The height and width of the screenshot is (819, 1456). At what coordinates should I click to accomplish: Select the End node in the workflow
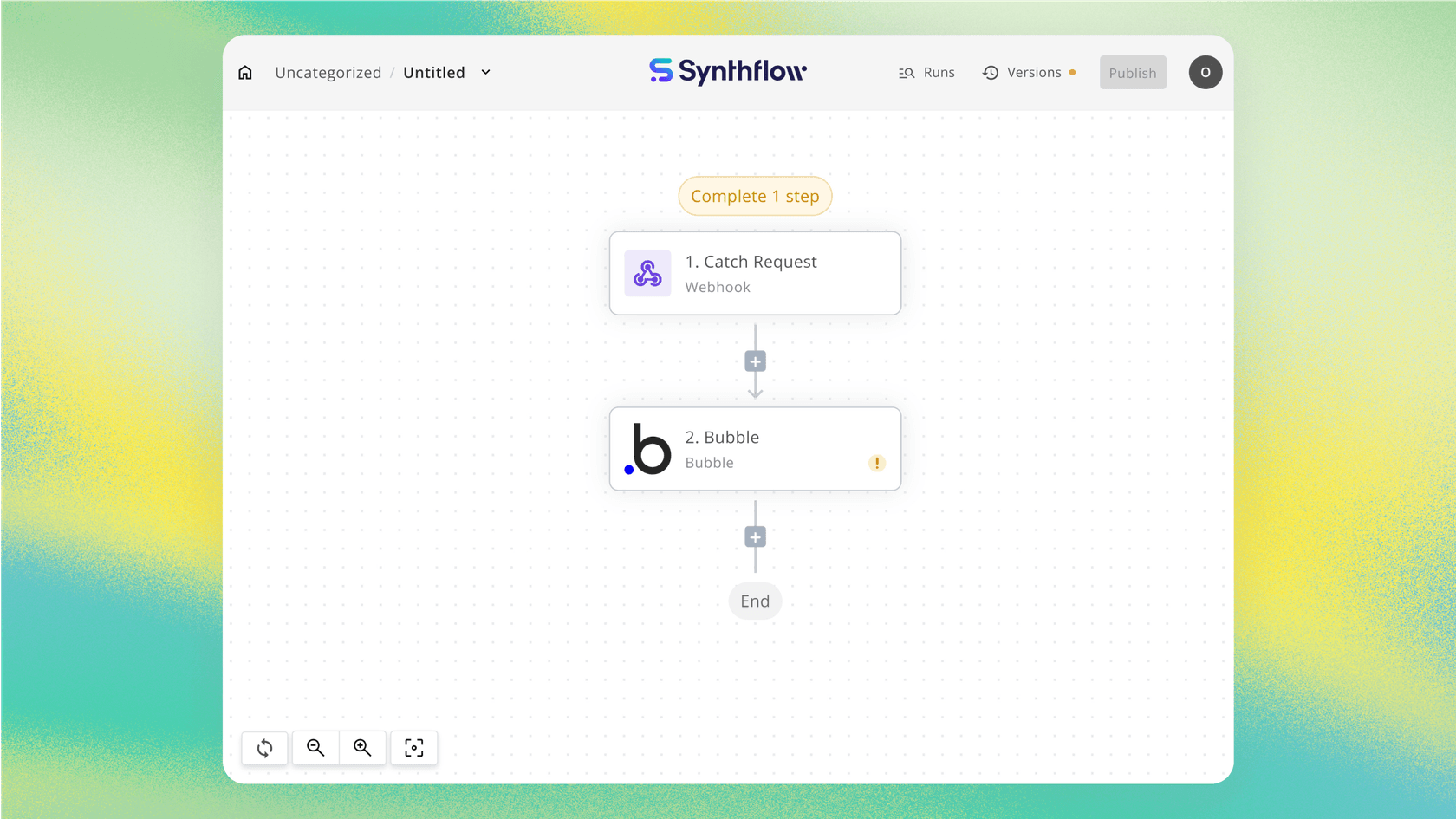755,601
